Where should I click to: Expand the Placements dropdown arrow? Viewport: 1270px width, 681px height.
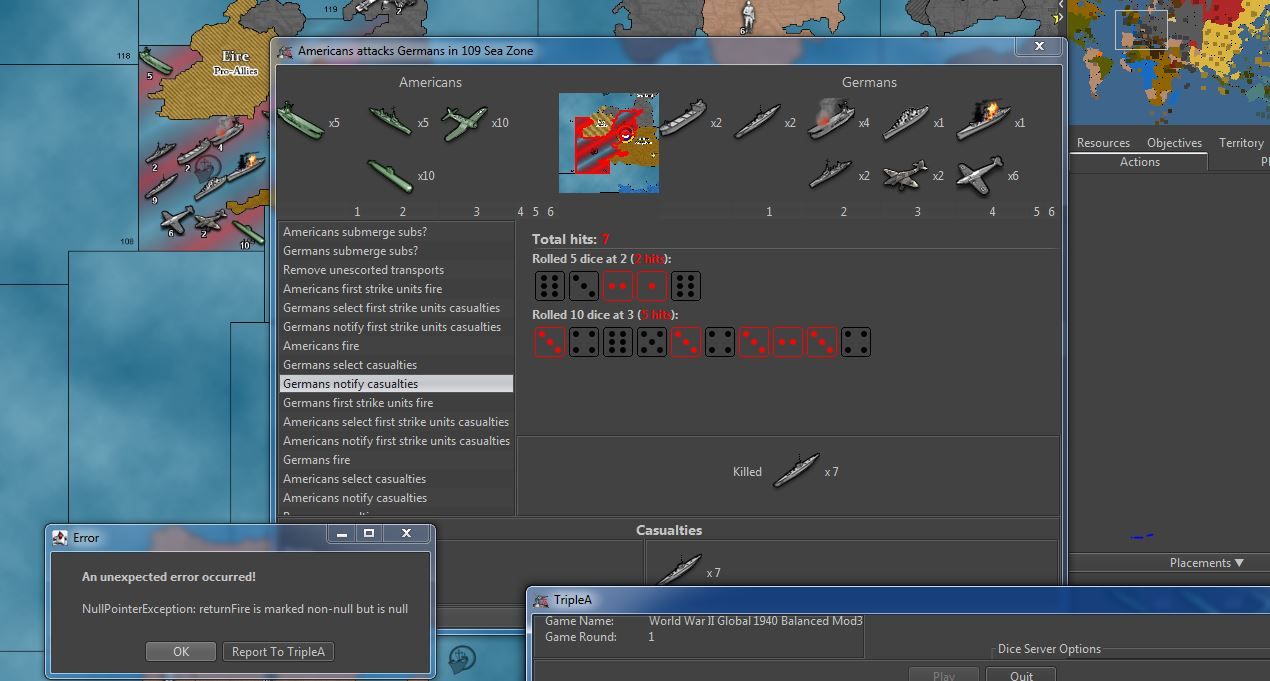click(x=1239, y=563)
